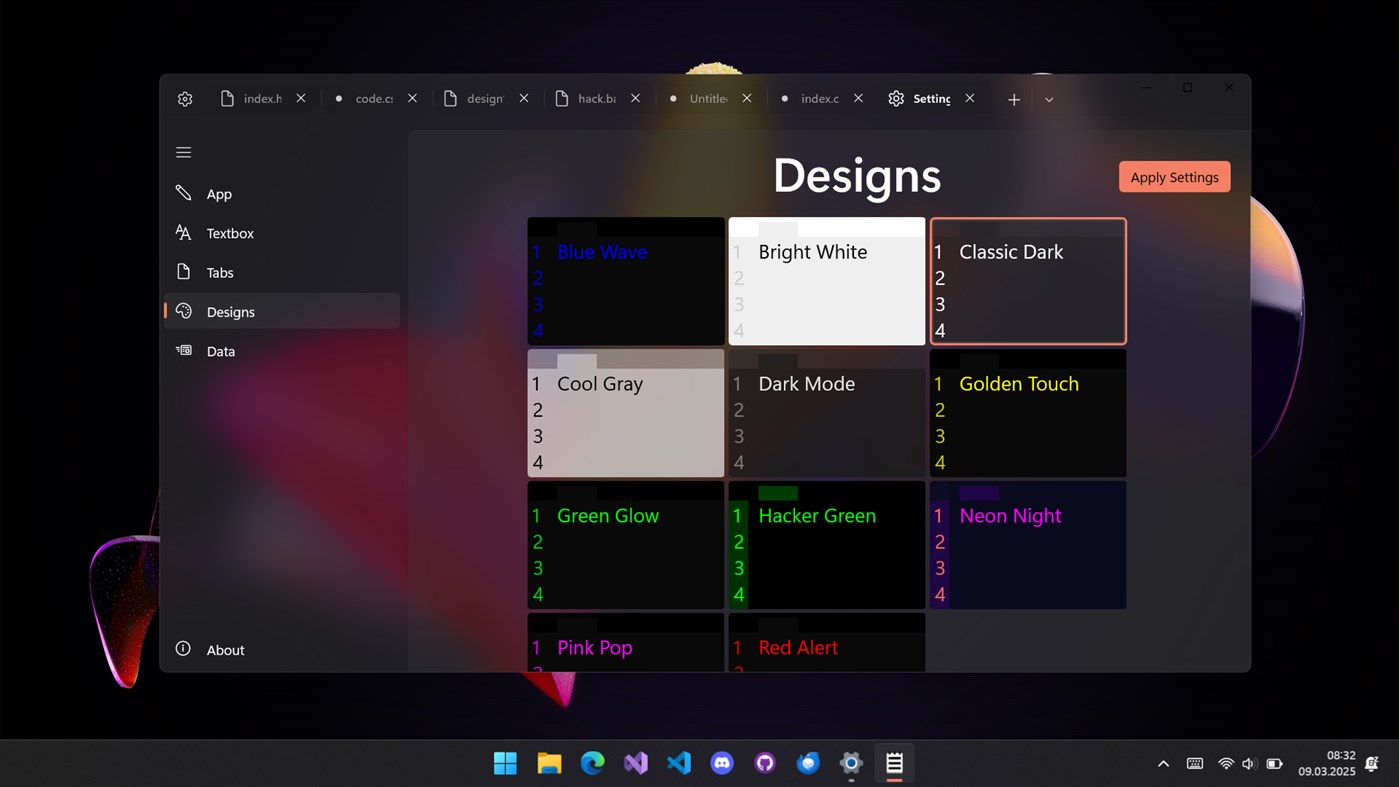Click the notepad app taskbar icon
This screenshot has width=1399, height=787.
(895, 763)
